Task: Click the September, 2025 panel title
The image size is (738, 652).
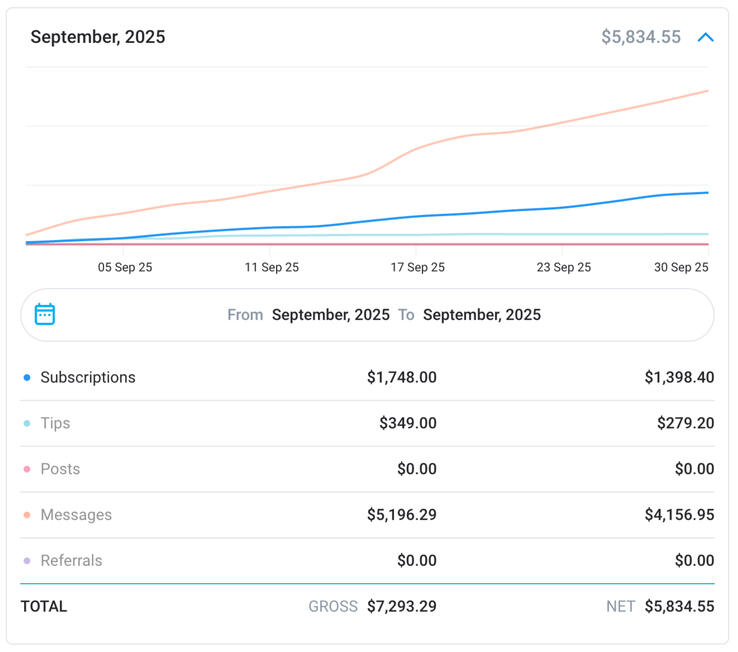Action: pos(98,37)
